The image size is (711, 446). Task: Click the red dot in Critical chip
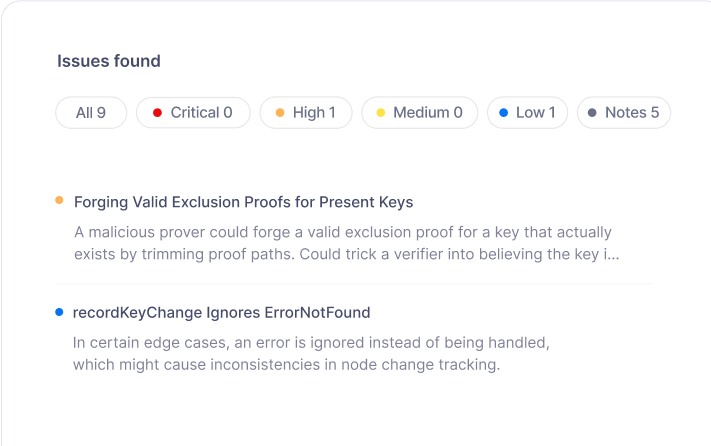(x=157, y=113)
